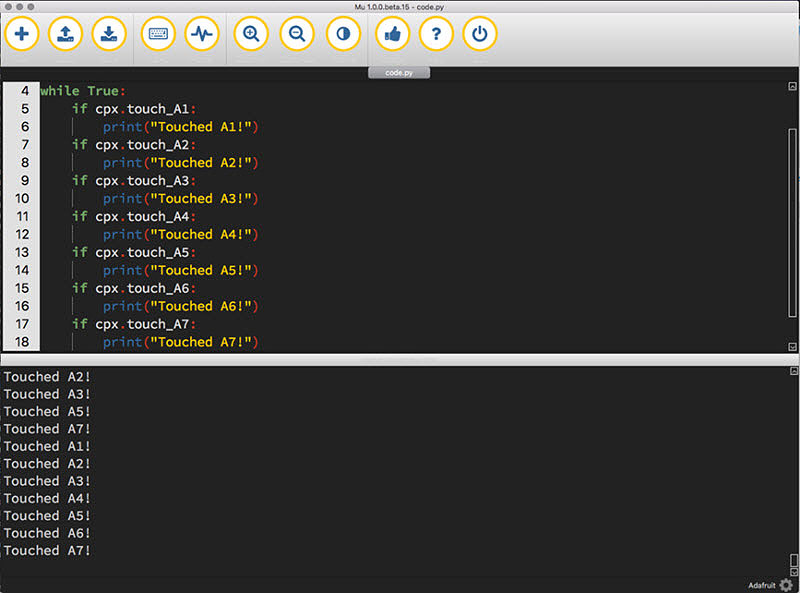Click line number 18 in the gutter

(22, 342)
